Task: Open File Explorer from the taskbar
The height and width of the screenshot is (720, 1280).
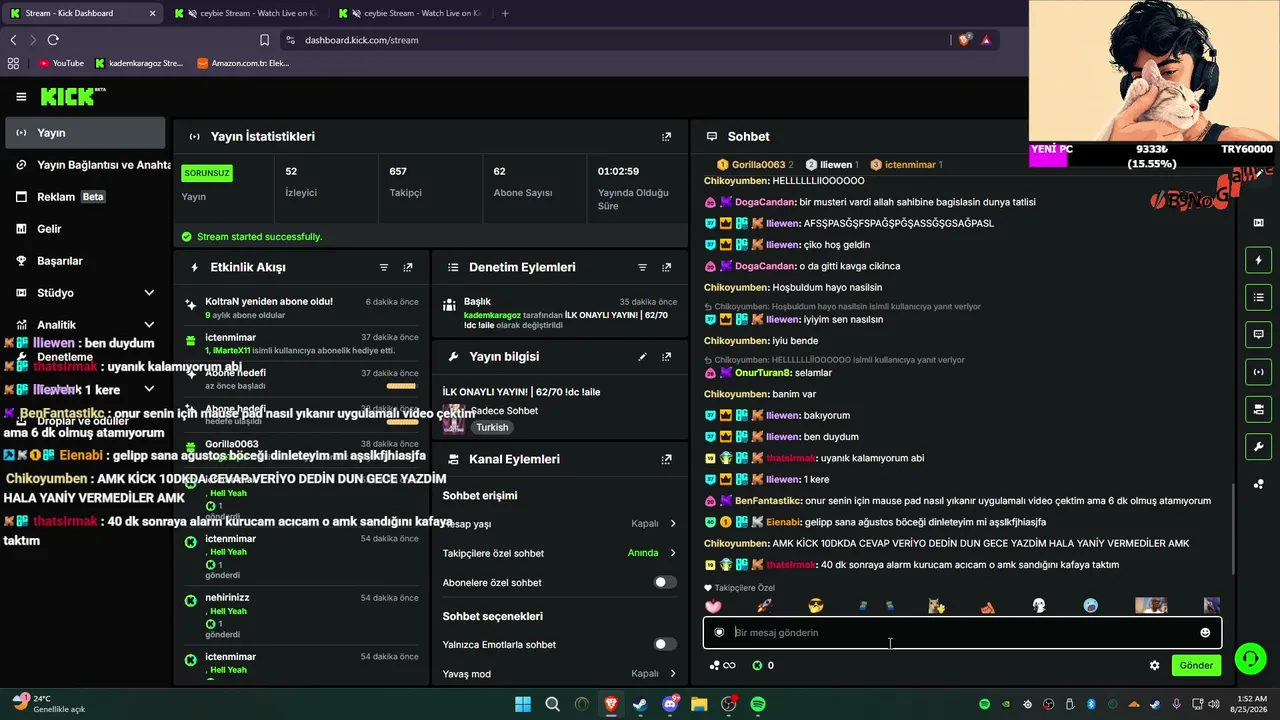Action: point(699,704)
